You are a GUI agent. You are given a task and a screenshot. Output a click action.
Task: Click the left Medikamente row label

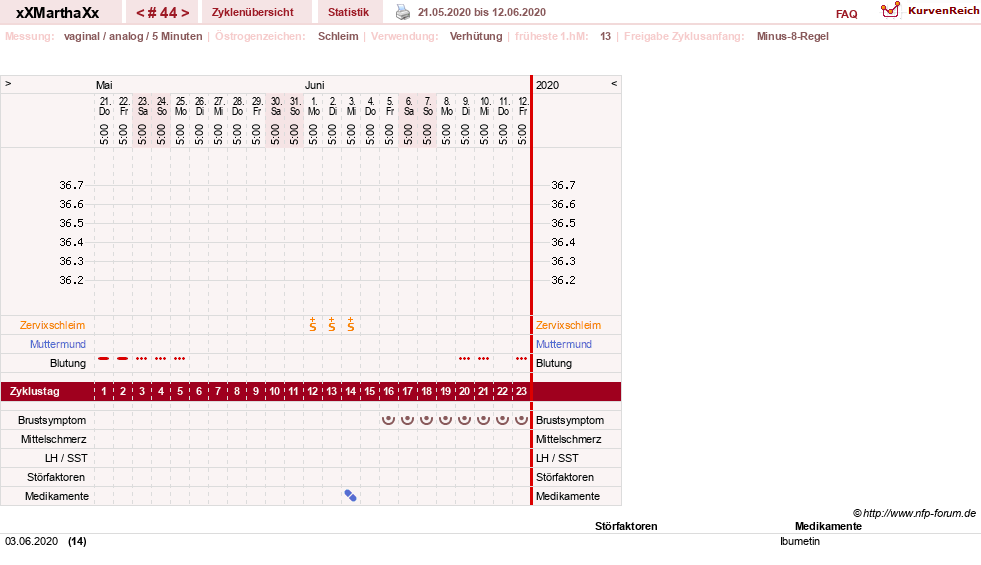[57, 496]
